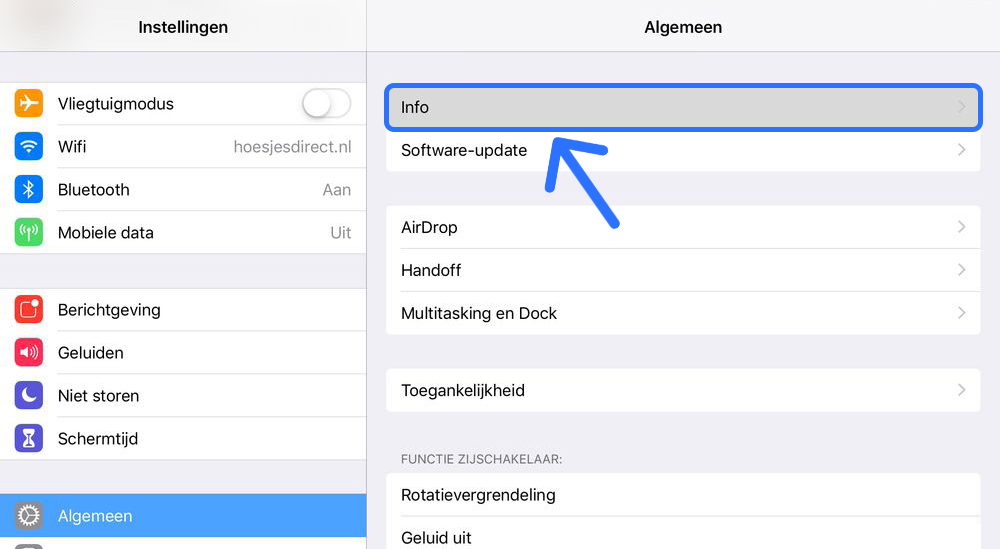
Task: Tap the orange airplane Vliegtuigmodus icon
Action: (x=29, y=103)
